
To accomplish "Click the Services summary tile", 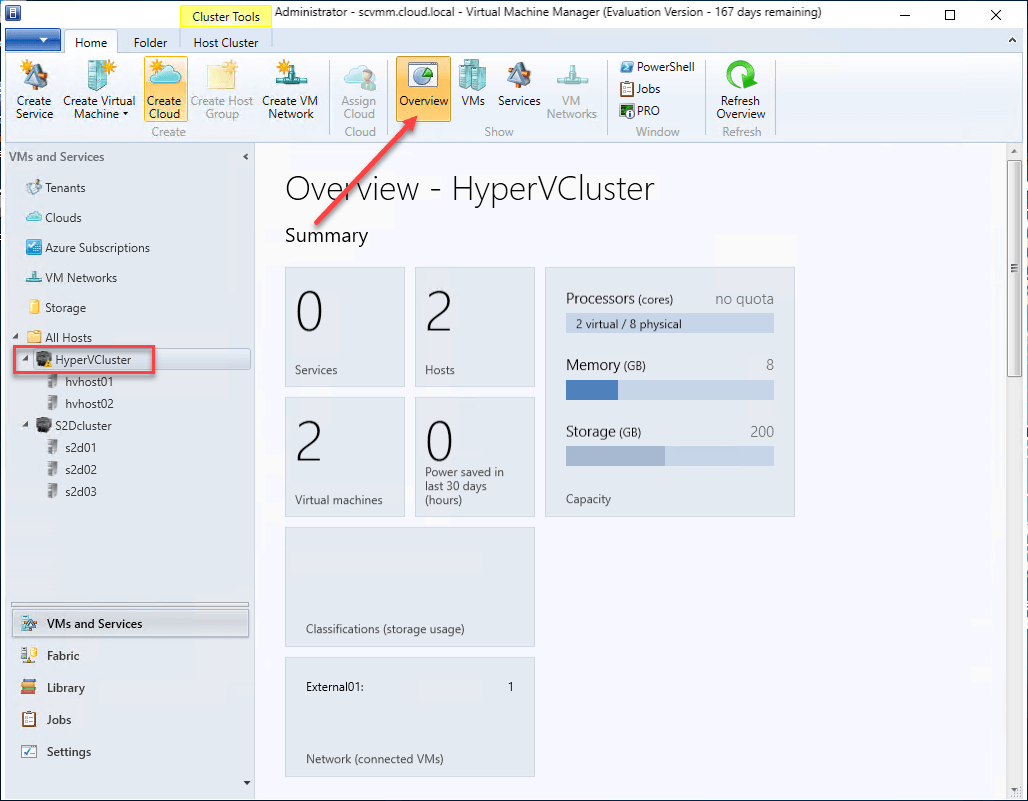I will tap(345, 327).
